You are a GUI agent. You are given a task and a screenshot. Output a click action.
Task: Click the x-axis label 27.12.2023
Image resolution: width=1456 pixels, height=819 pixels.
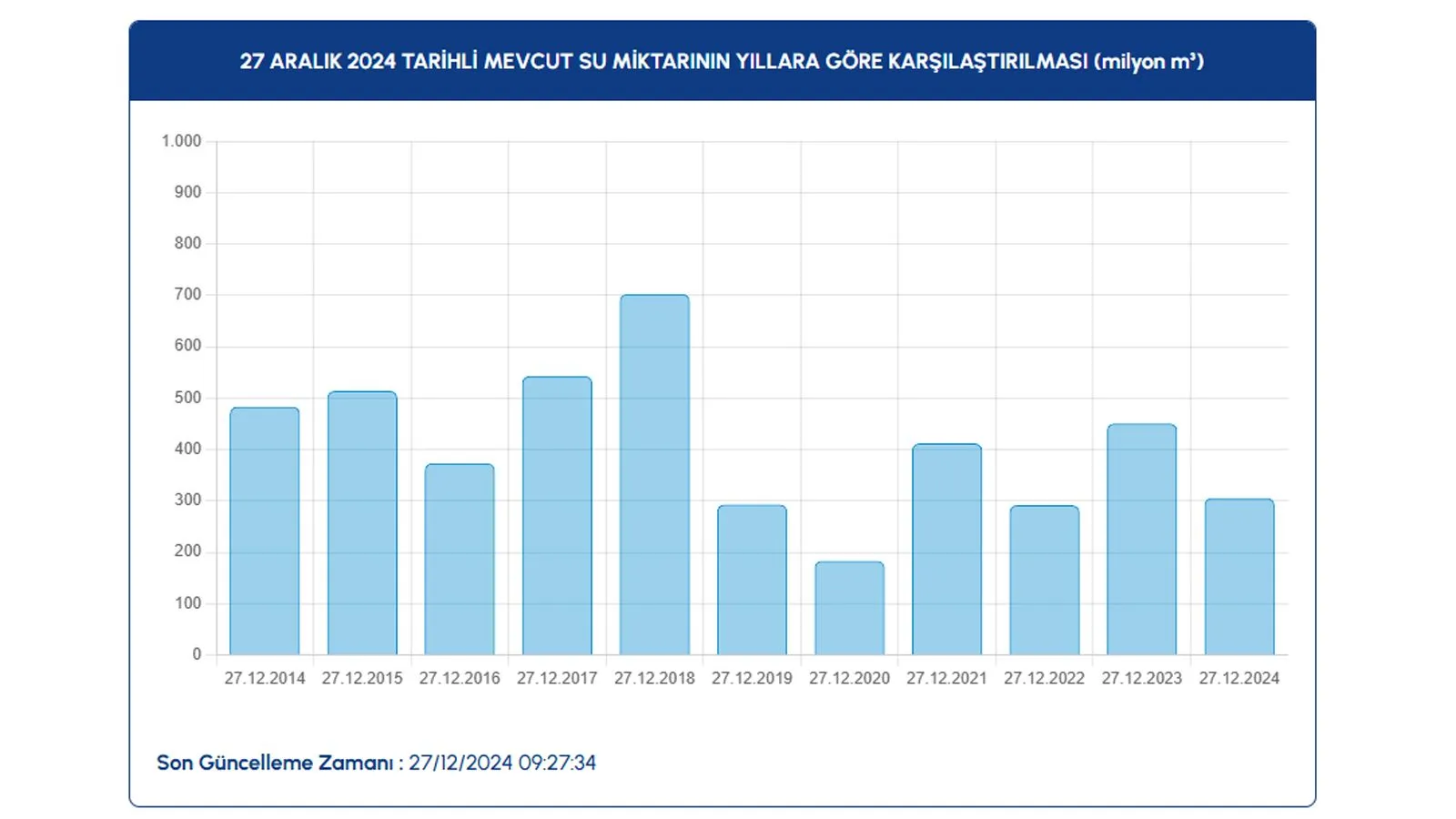click(x=1141, y=678)
